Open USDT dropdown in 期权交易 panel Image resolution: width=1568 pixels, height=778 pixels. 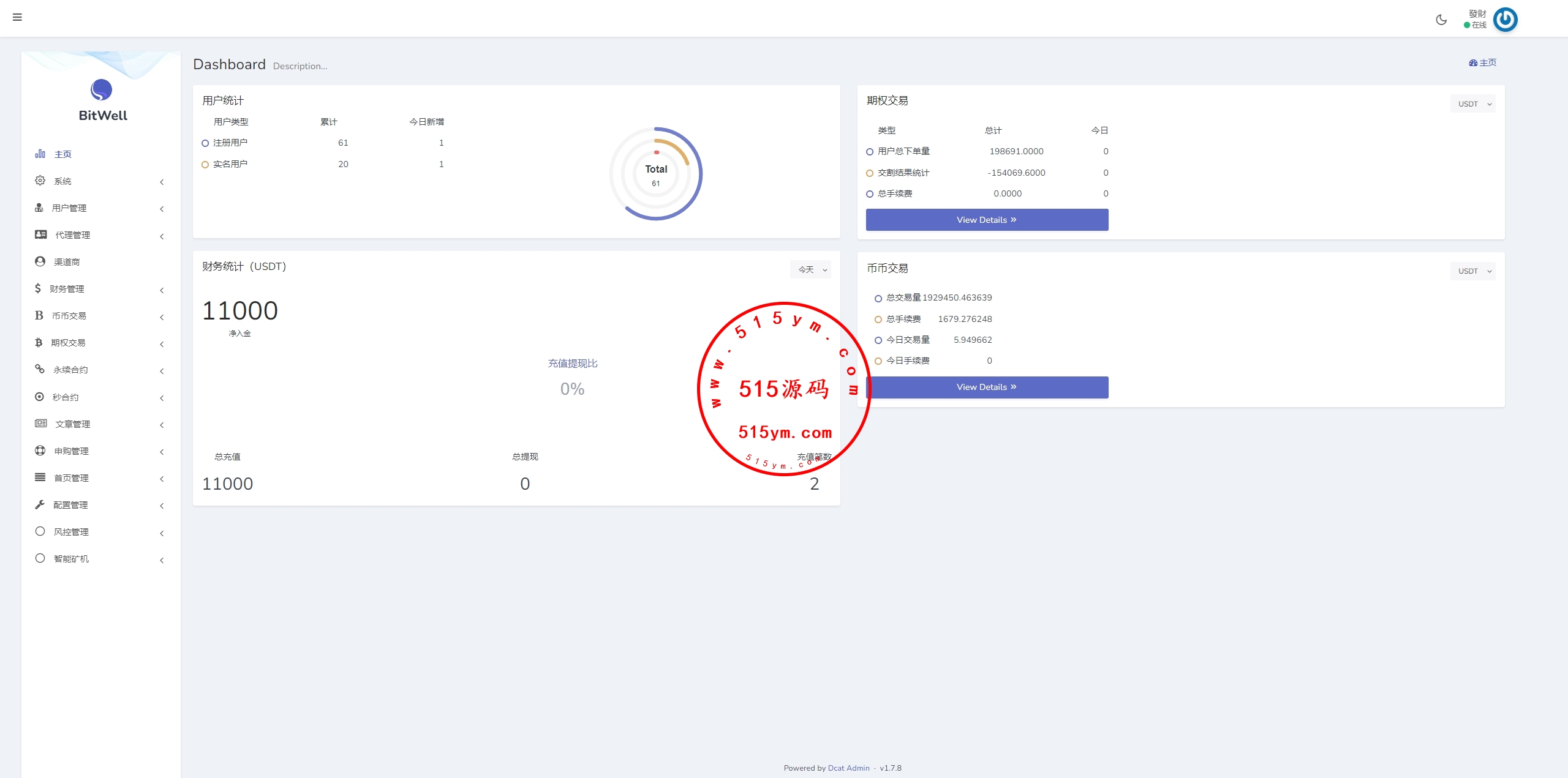coord(1472,103)
